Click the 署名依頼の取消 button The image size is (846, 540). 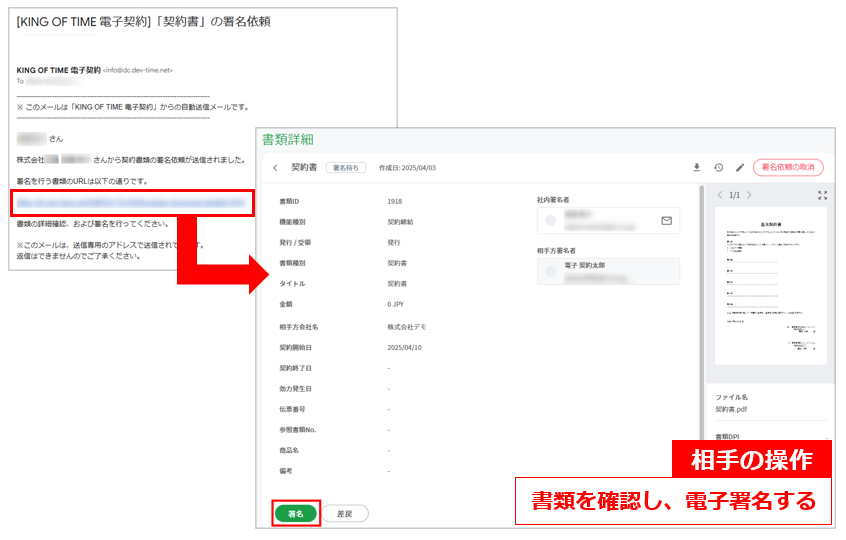click(x=788, y=167)
